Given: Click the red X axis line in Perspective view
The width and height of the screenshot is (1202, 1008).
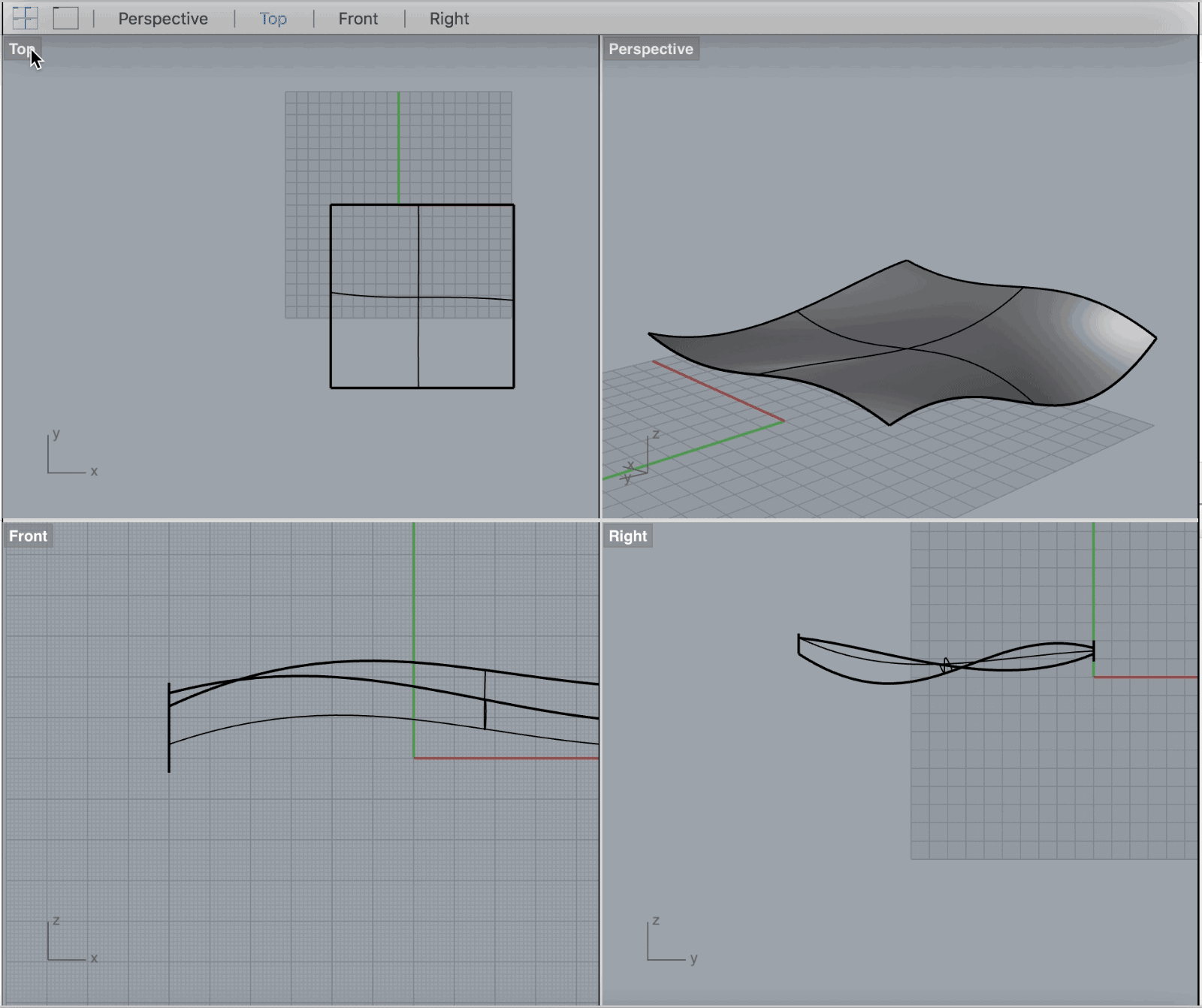Looking at the screenshot, I should pyautogui.click(x=717, y=391).
